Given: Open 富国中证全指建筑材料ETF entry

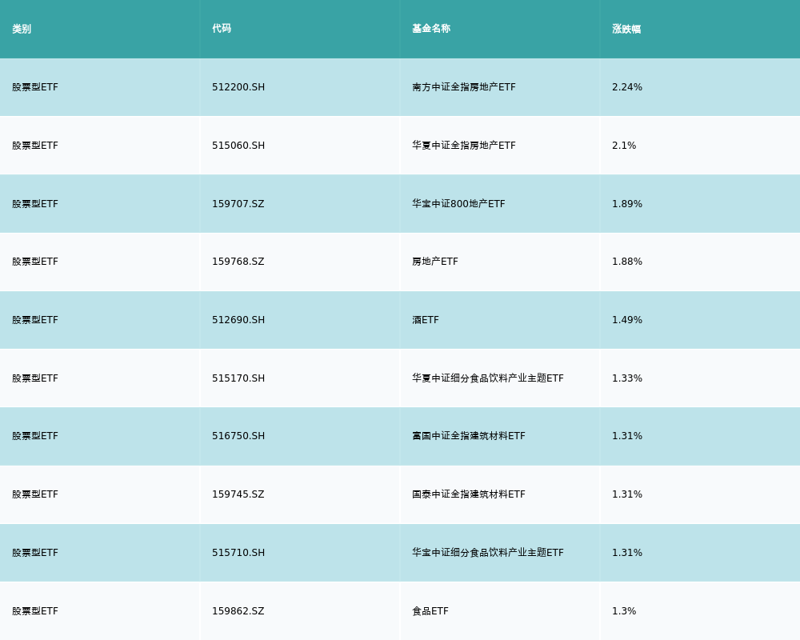Looking at the screenshot, I should [x=468, y=436].
